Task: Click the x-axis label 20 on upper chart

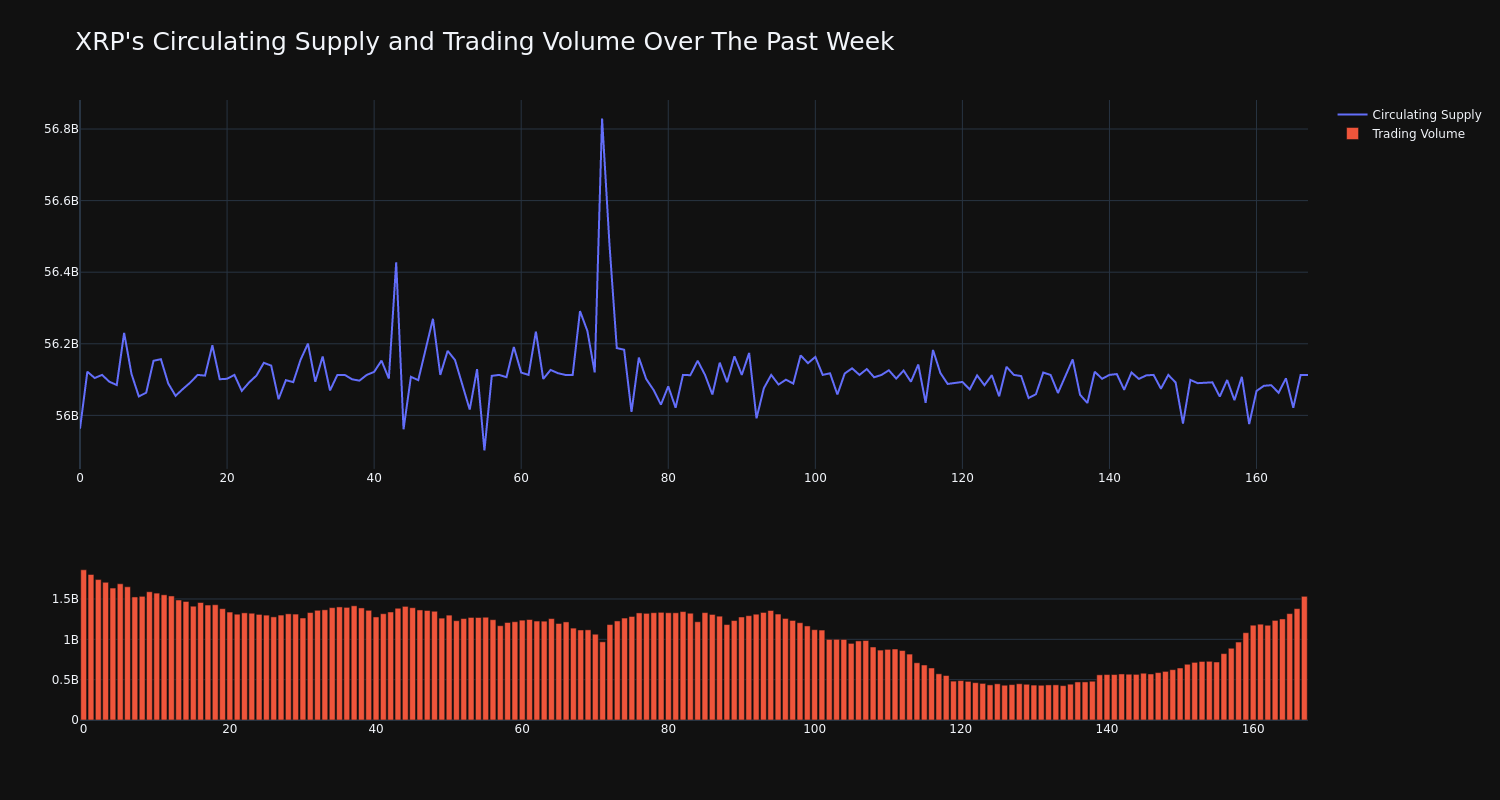Action: (227, 478)
